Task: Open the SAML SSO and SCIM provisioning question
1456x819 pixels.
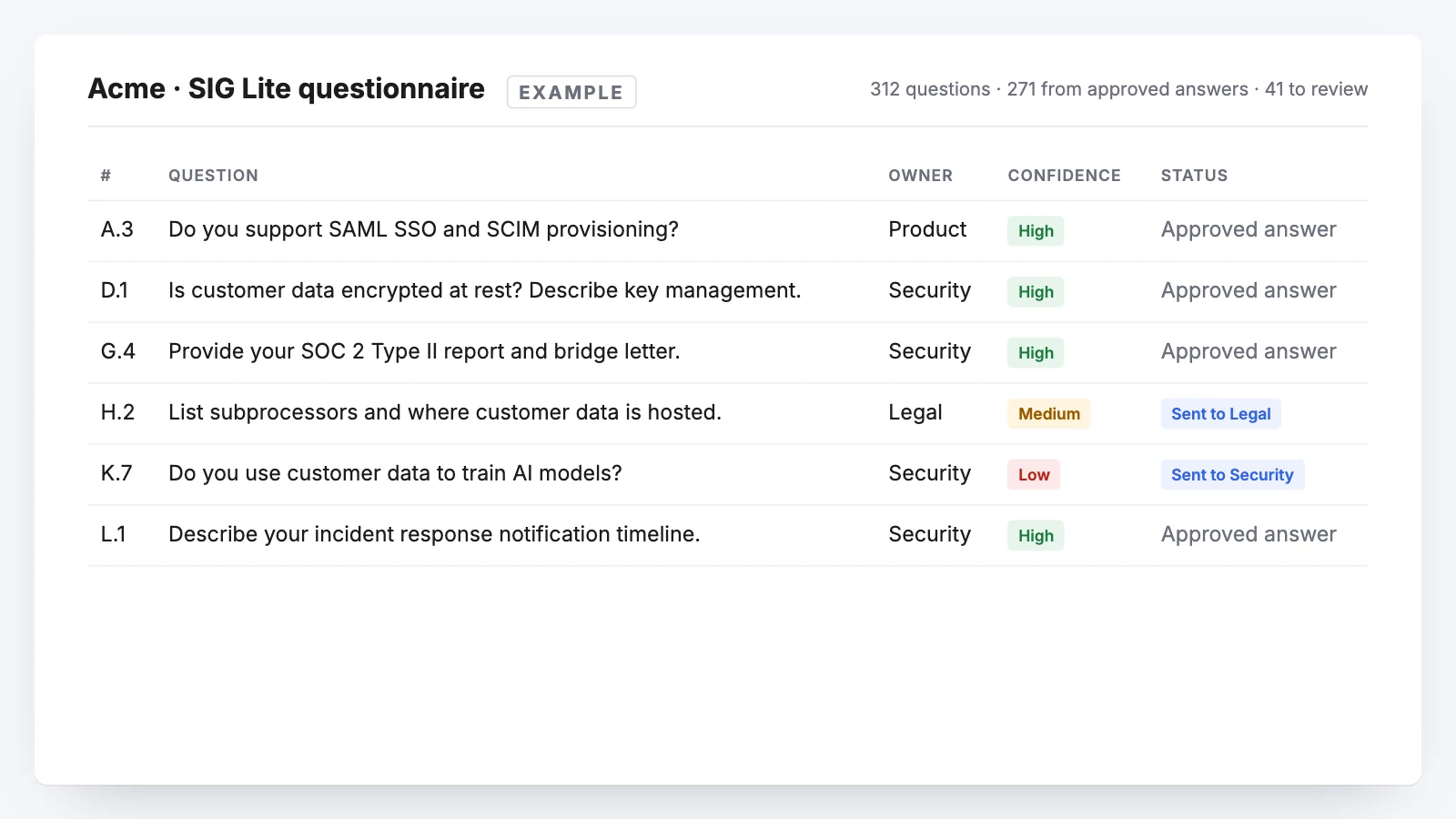Action: [423, 229]
